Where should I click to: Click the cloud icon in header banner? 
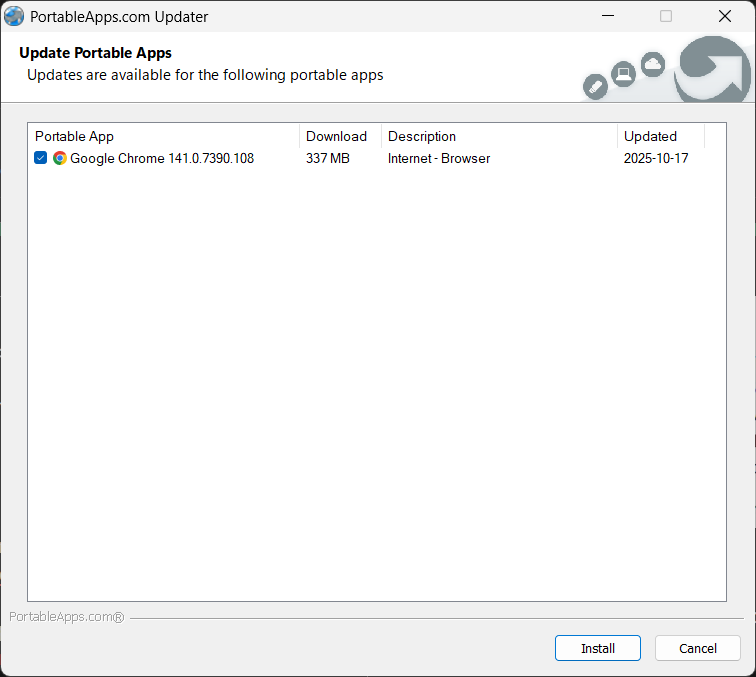[x=653, y=64]
